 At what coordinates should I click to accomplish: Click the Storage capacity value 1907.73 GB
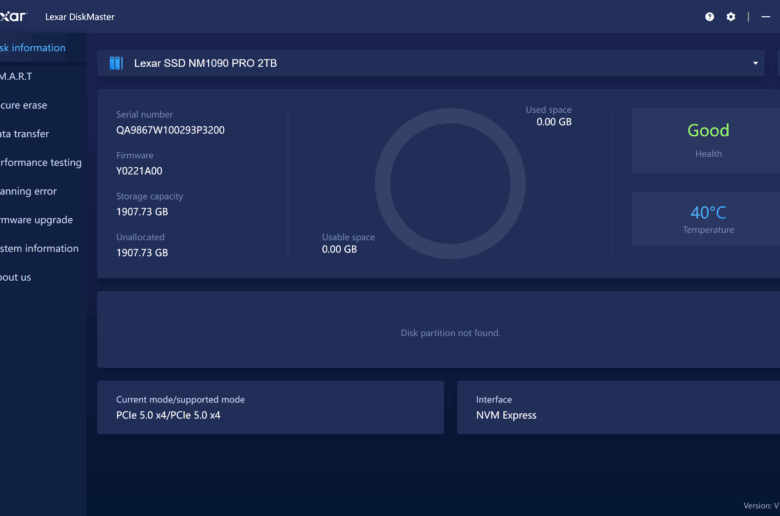pos(142,212)
